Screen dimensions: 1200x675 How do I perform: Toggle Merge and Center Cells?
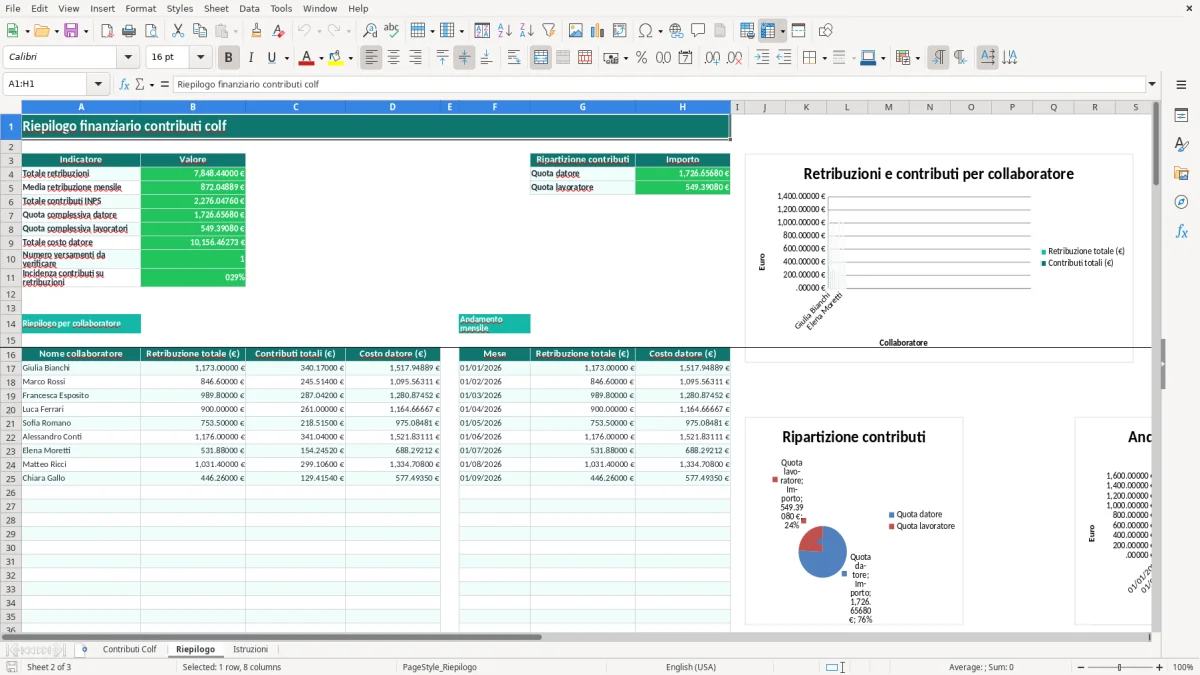click(541, 58)
